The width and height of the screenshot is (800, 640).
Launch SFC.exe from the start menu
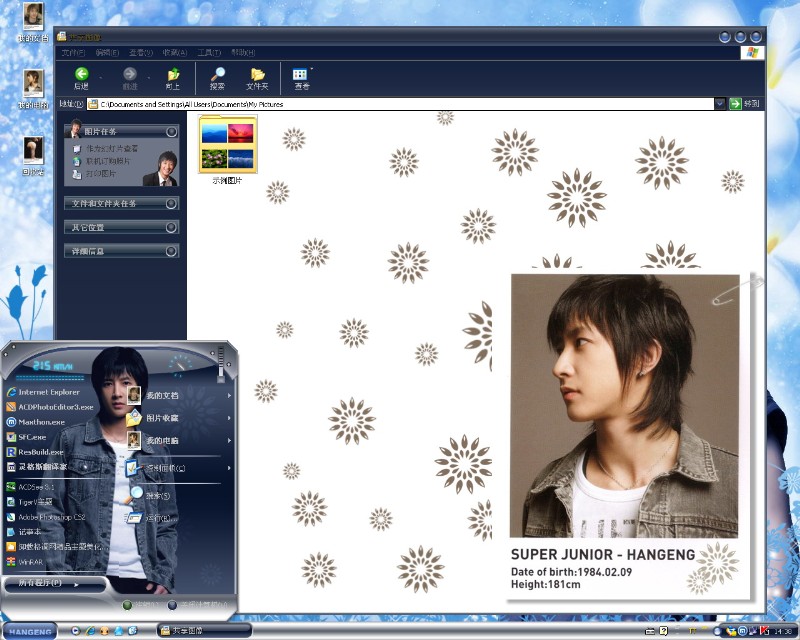click(26, 437)
